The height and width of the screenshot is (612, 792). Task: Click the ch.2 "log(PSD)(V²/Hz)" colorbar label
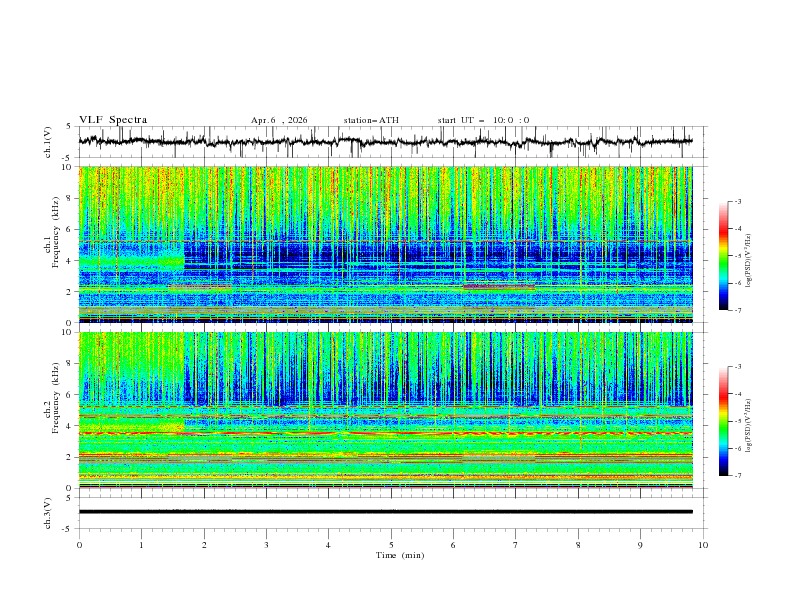click(749, 426)
